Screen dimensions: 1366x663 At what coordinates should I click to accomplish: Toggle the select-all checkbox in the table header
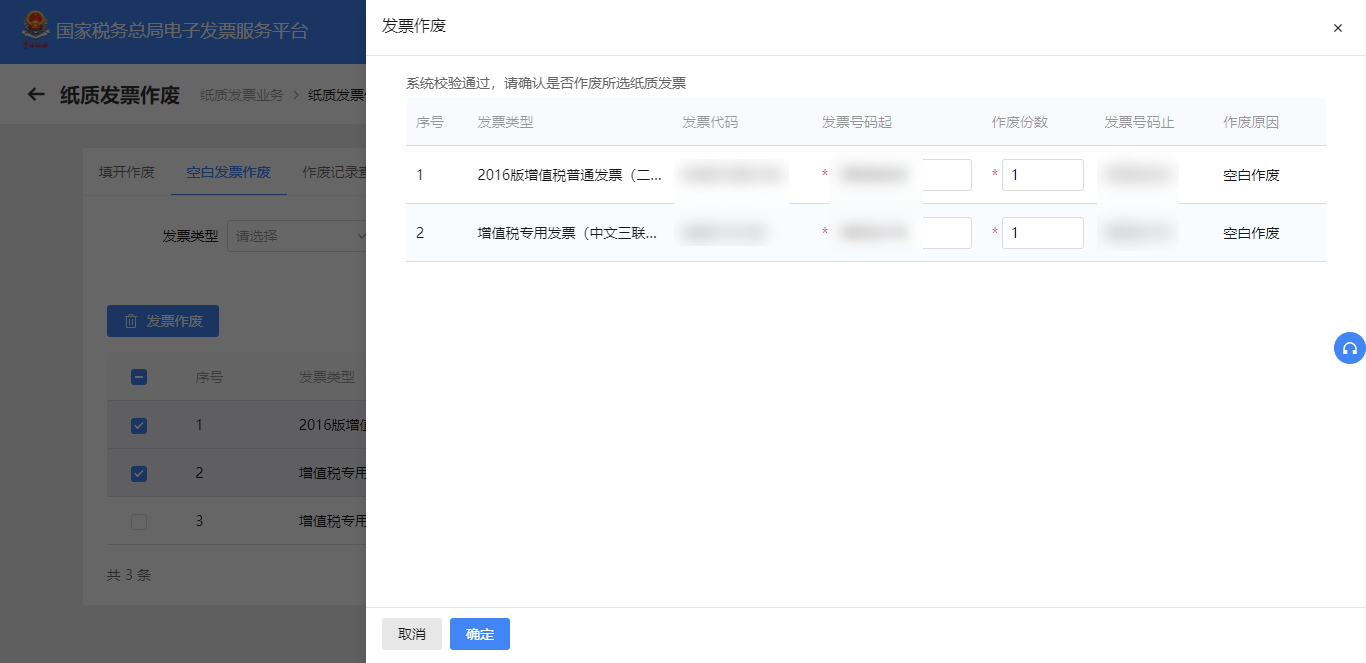tap(139, 377)
